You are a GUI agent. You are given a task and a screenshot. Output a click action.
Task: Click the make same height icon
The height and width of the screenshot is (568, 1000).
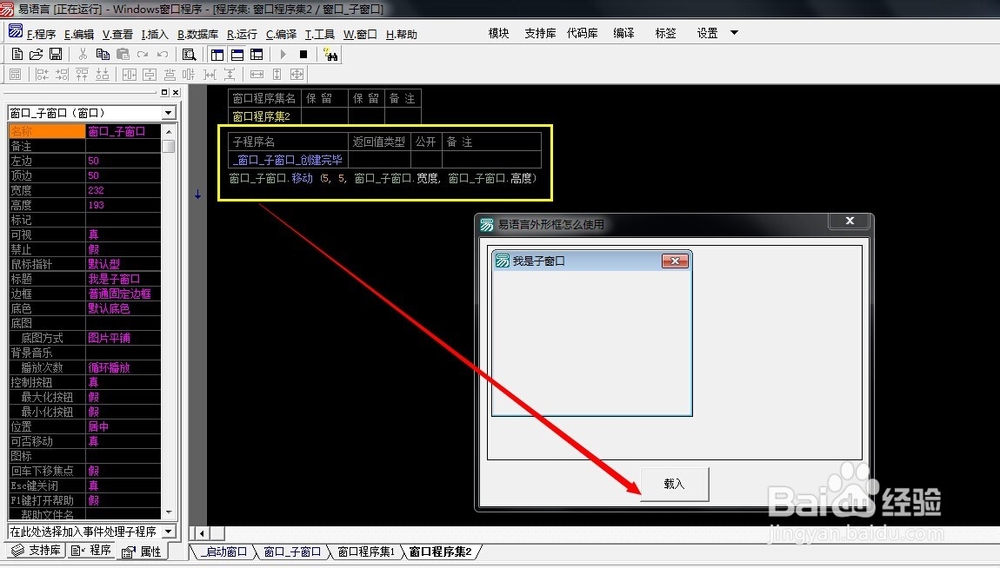click(277, 75)
